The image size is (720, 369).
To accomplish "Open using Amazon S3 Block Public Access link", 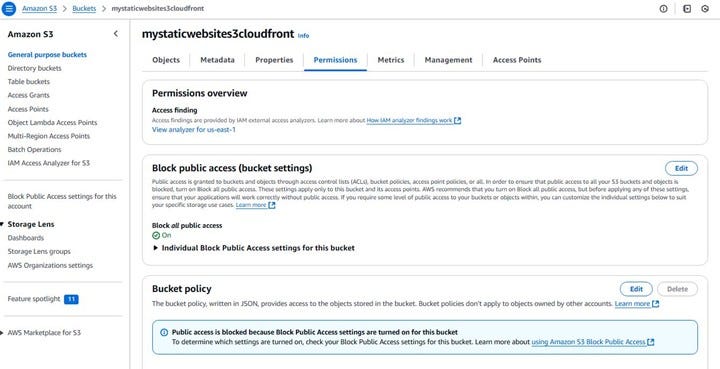I will [588, 342].
